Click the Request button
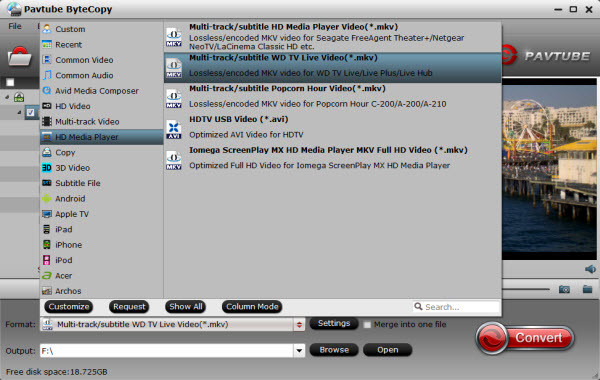Image resolution: width=600 pixels, height=380 pixels. pos(129,307)
